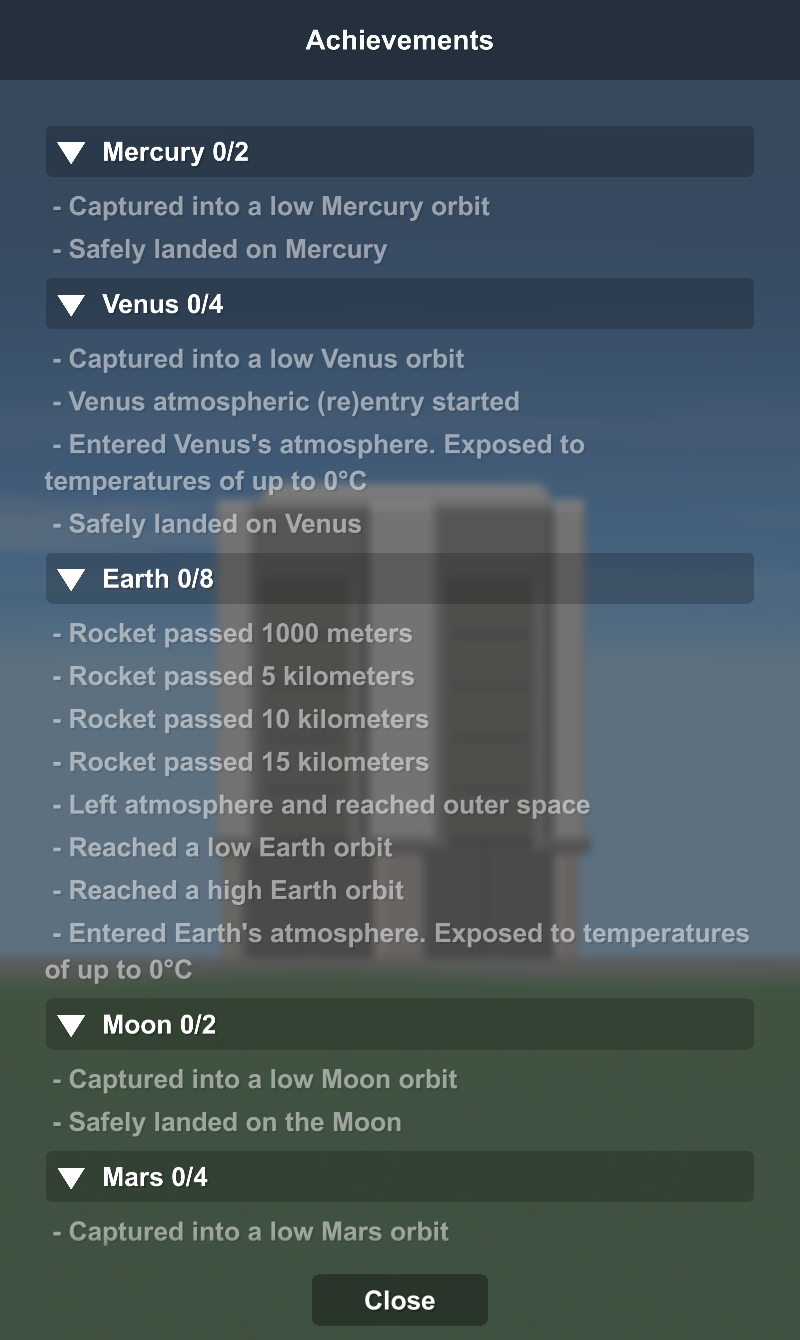Select the Mercury 0/2 header bar
Viewport: 800px width, 1340px height.
click(400, 152)
